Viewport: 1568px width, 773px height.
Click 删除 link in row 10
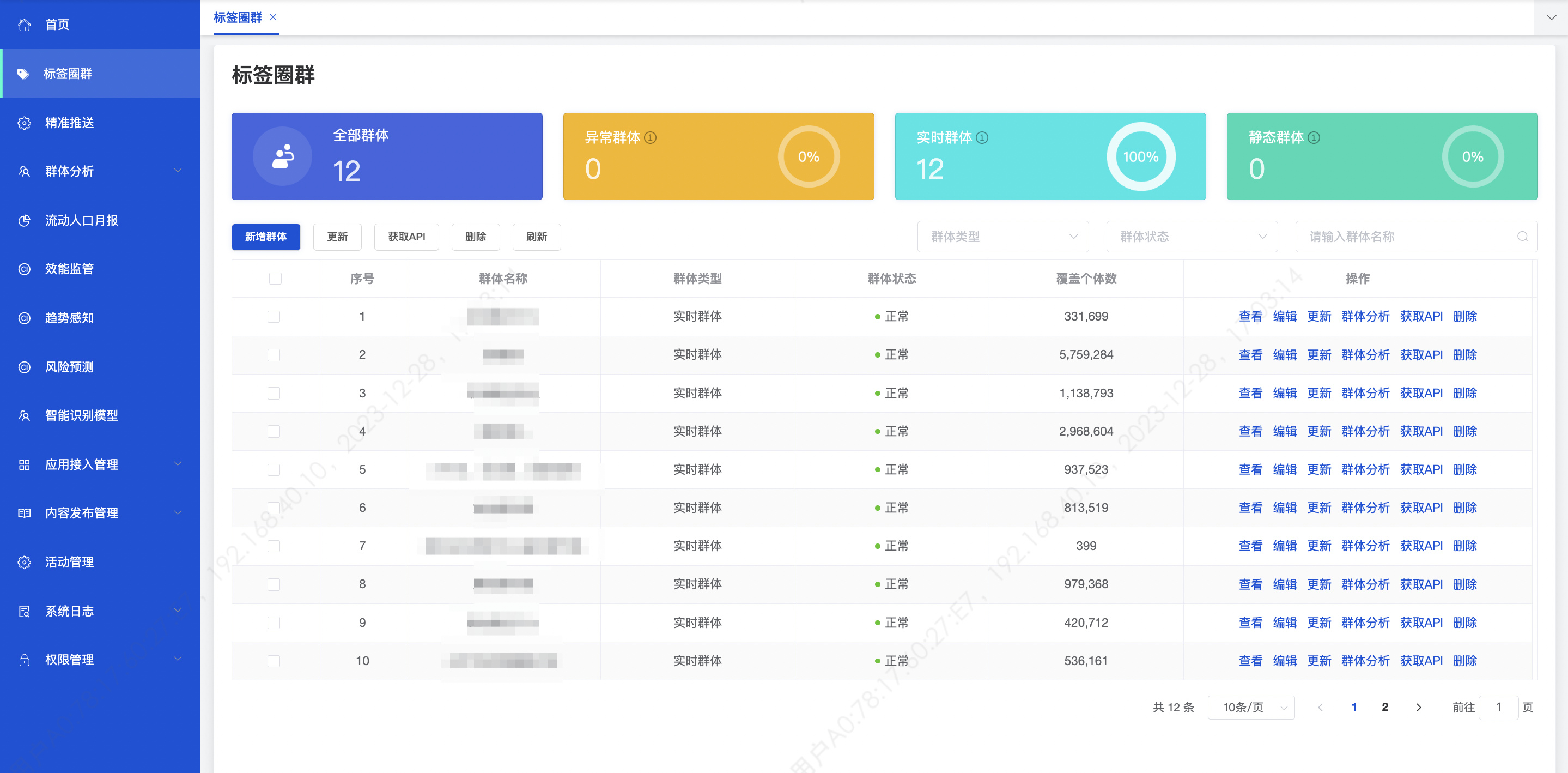click(1464, 661)
